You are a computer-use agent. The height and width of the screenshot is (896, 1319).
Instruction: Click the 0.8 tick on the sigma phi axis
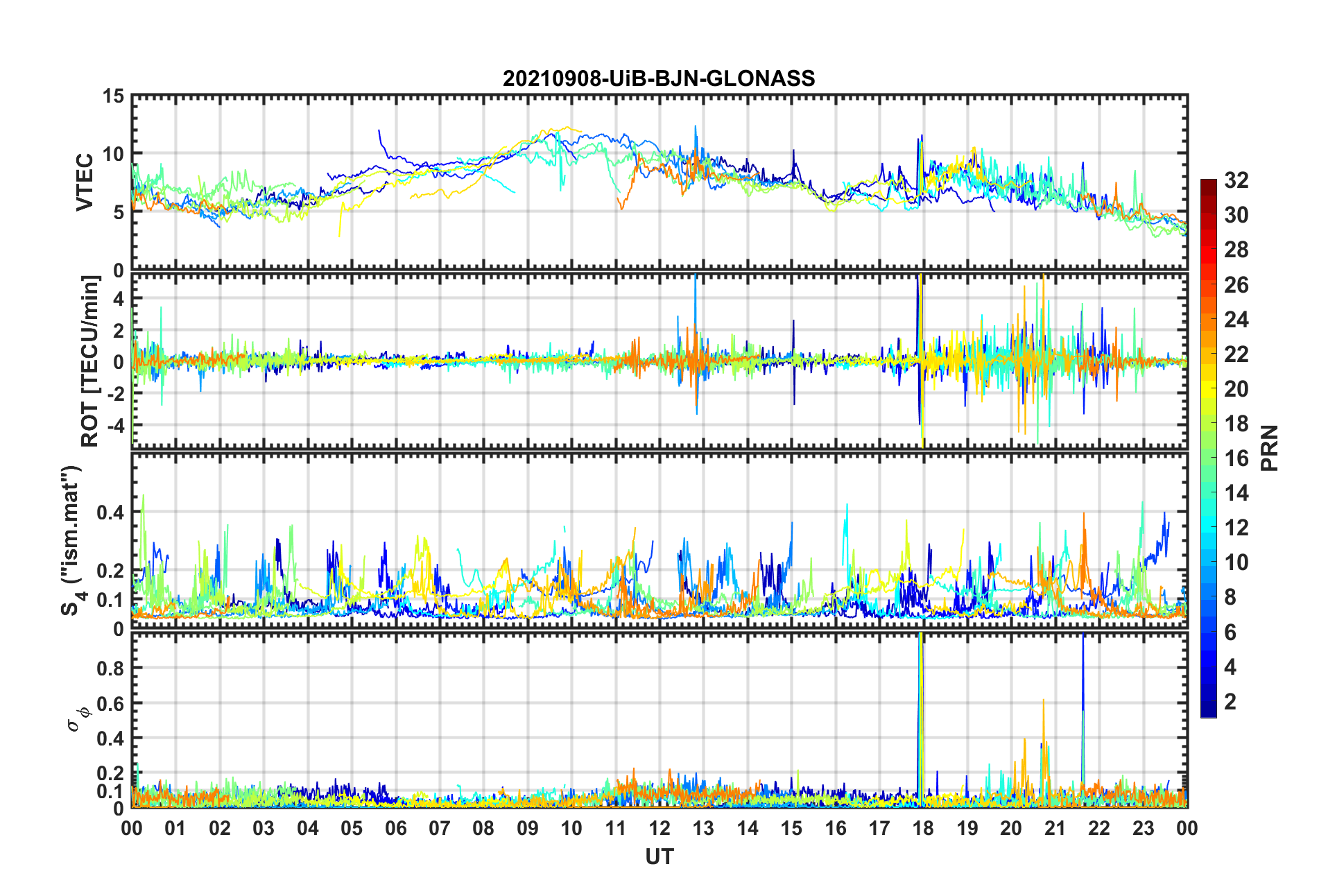pos(110,669)
